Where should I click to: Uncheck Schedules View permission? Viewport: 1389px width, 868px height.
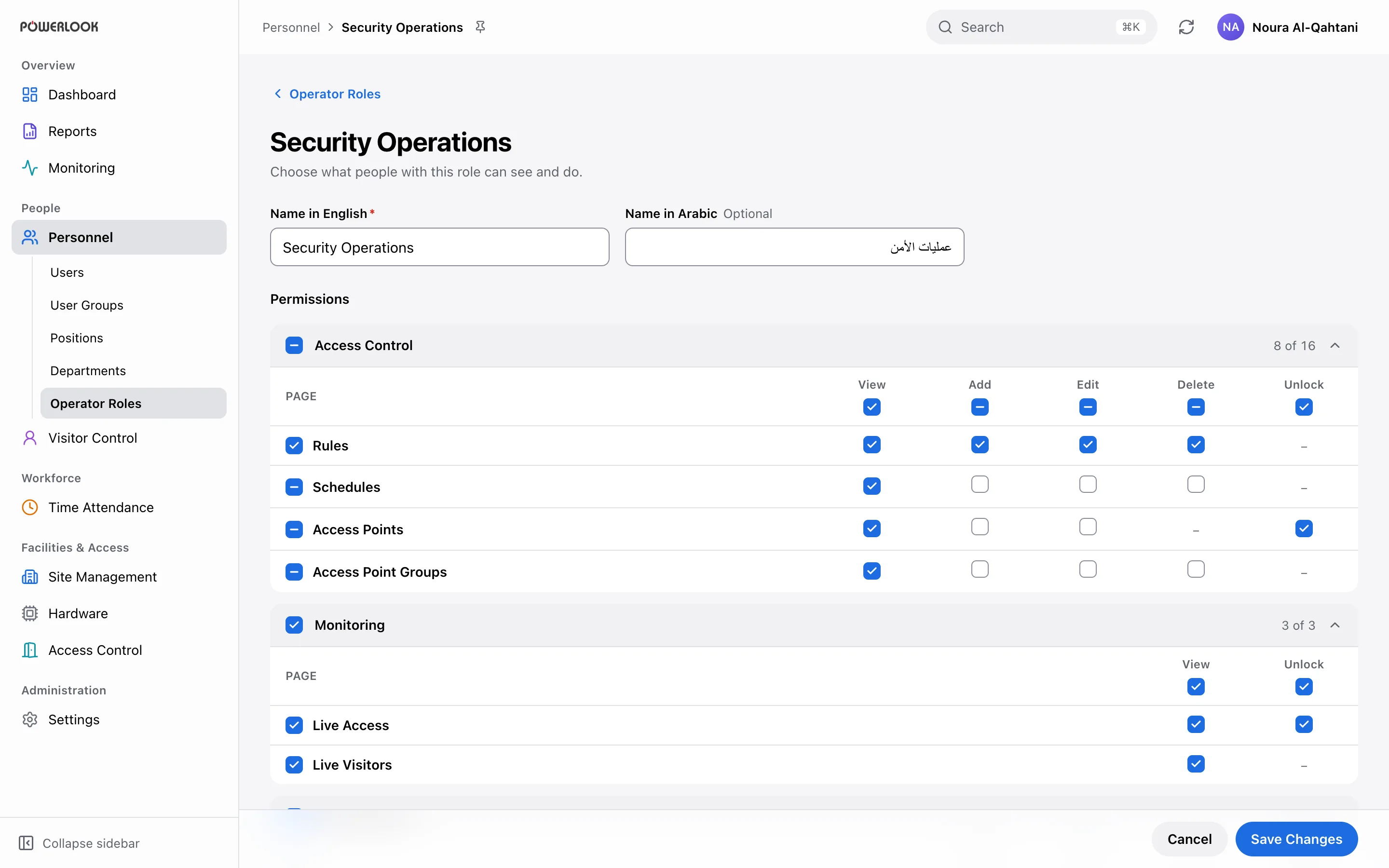[872, 486]
